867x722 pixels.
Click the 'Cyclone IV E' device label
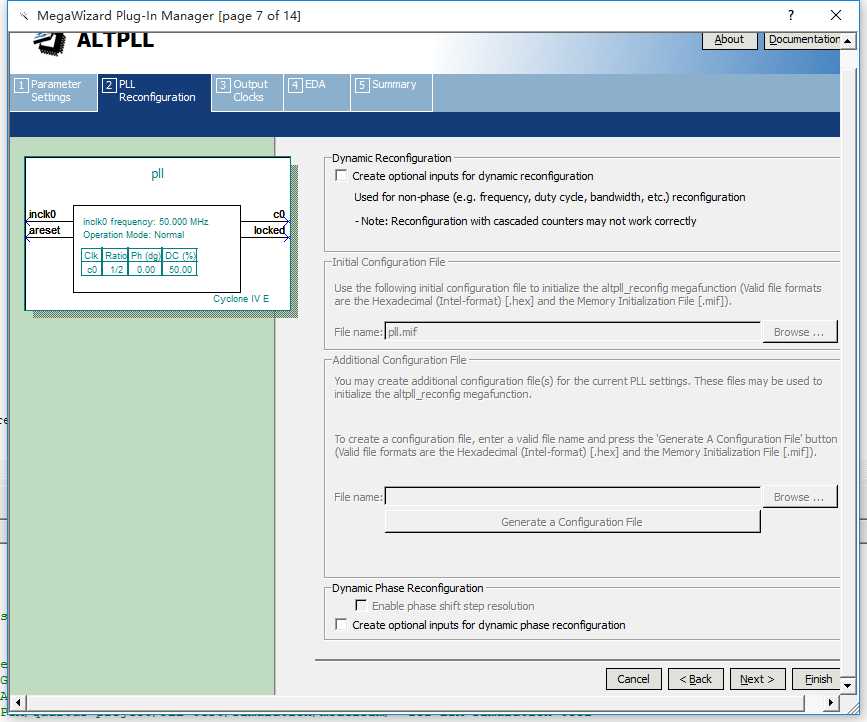coord(241,299)
